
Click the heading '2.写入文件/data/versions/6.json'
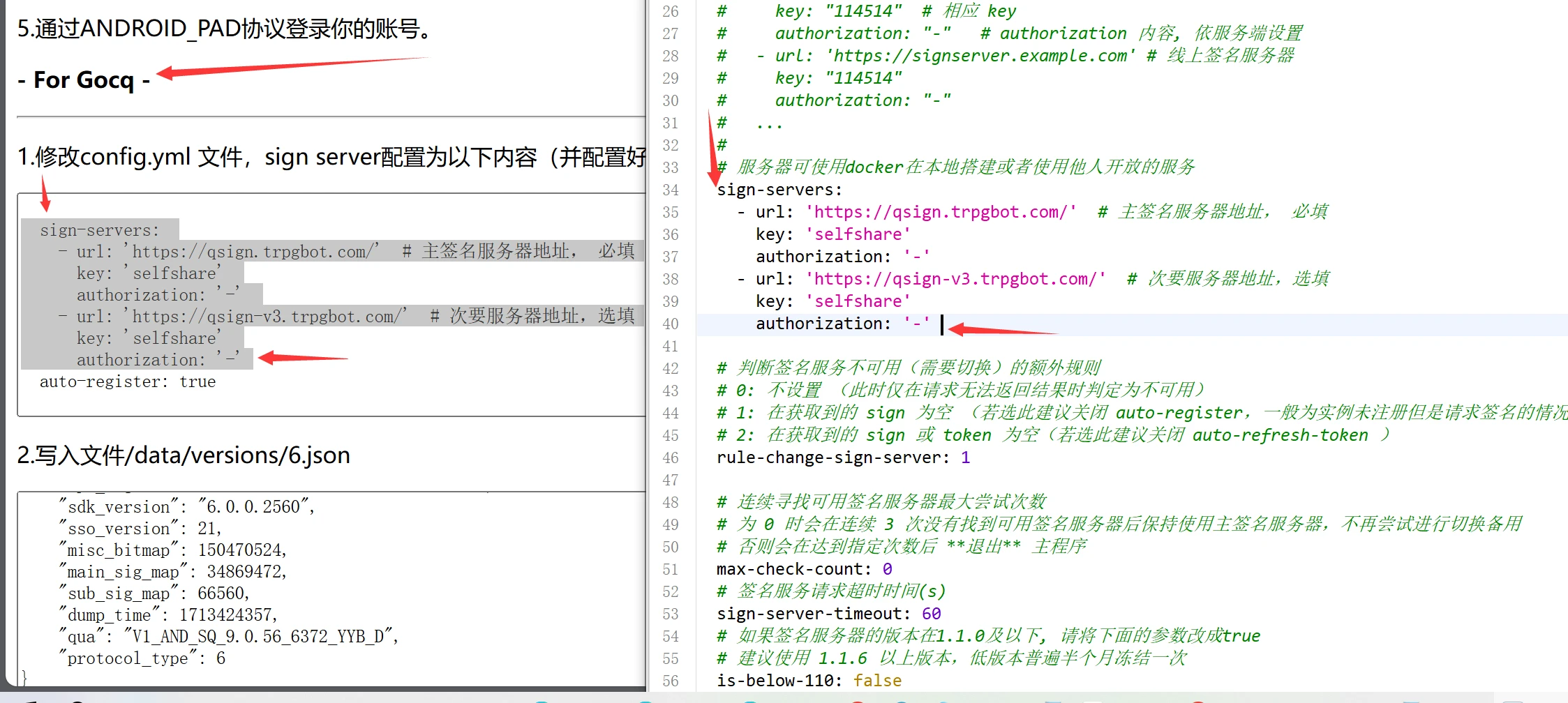(x=184, y=455)
